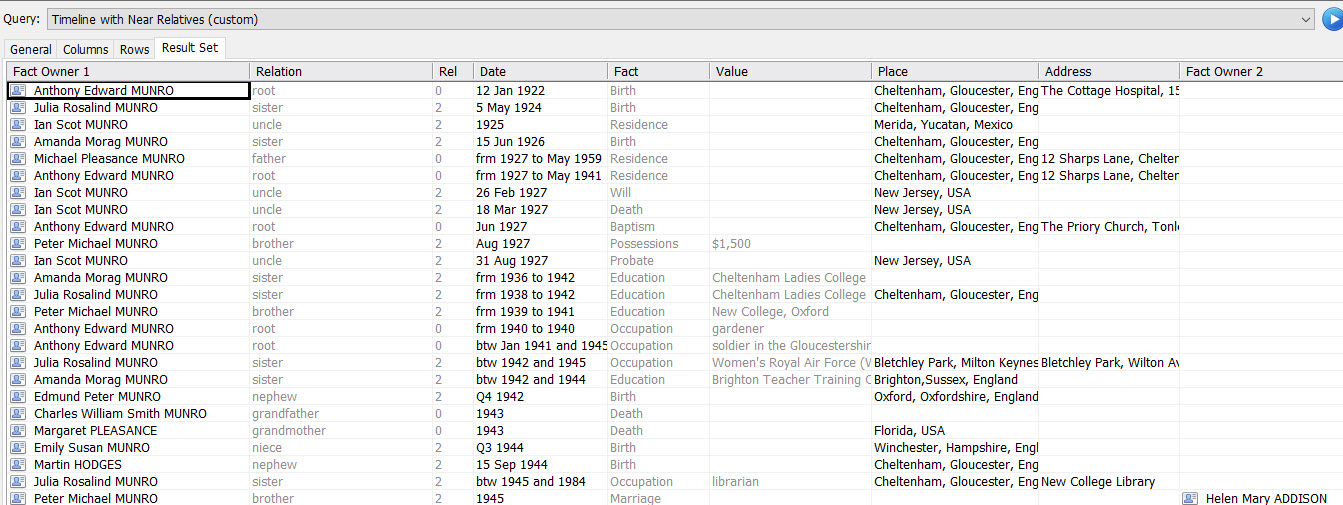
Task: Click person icon on Anthony Edward MUNRO soldier row
Action: click(18, 345)
